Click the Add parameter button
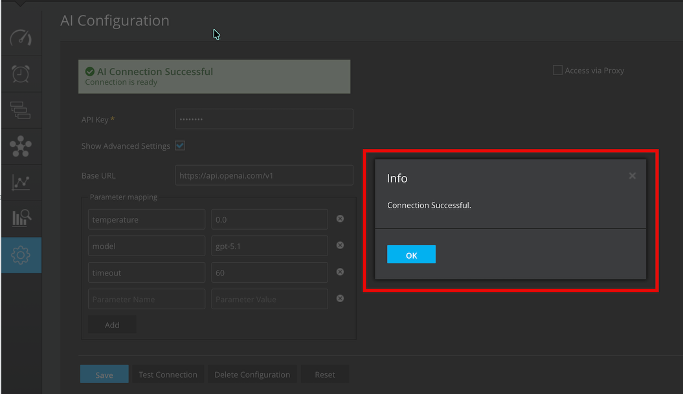 point(112,325)
